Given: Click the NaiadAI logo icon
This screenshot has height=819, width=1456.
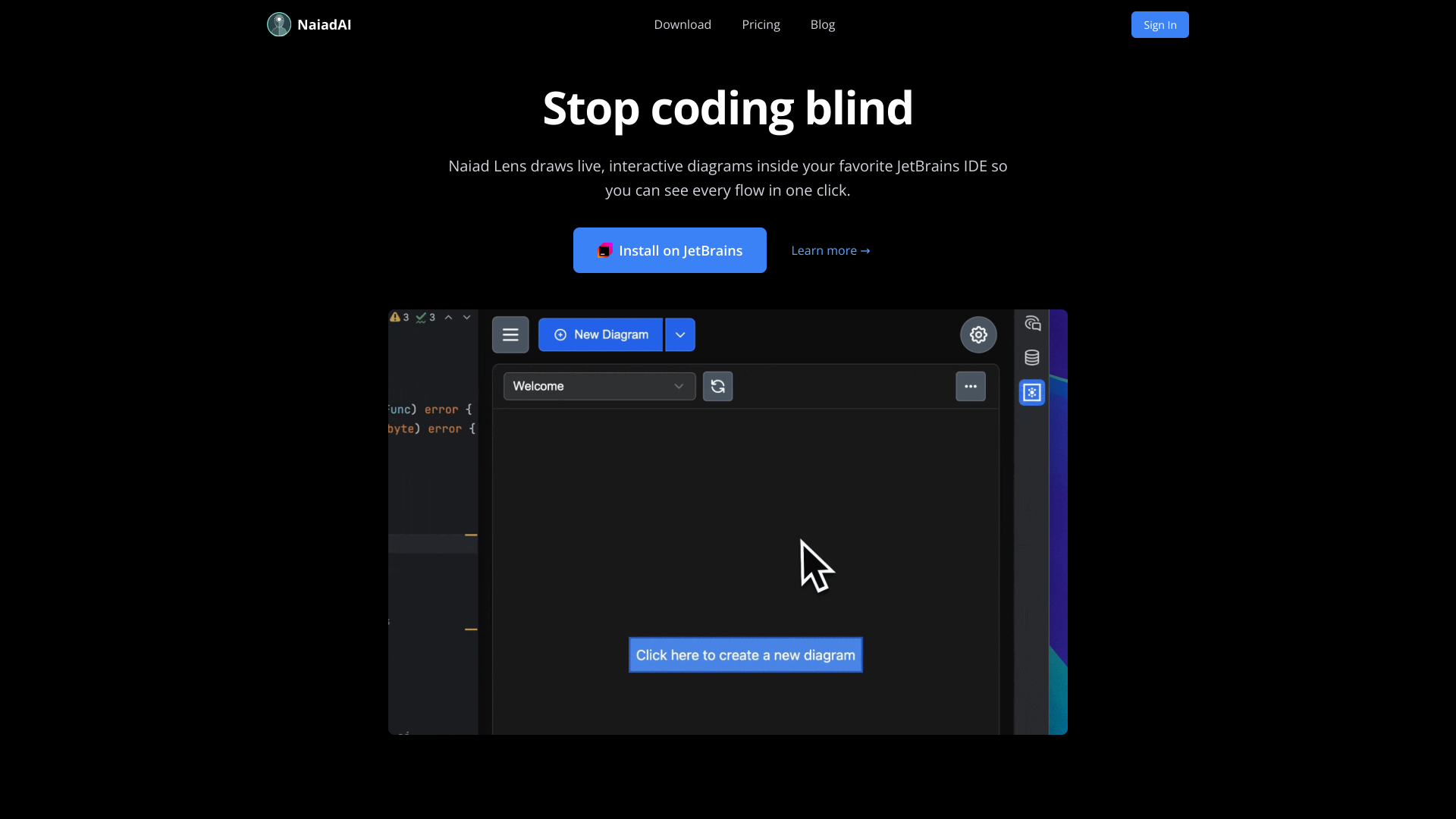Looking at the screenshot, I should coord(279,24).
